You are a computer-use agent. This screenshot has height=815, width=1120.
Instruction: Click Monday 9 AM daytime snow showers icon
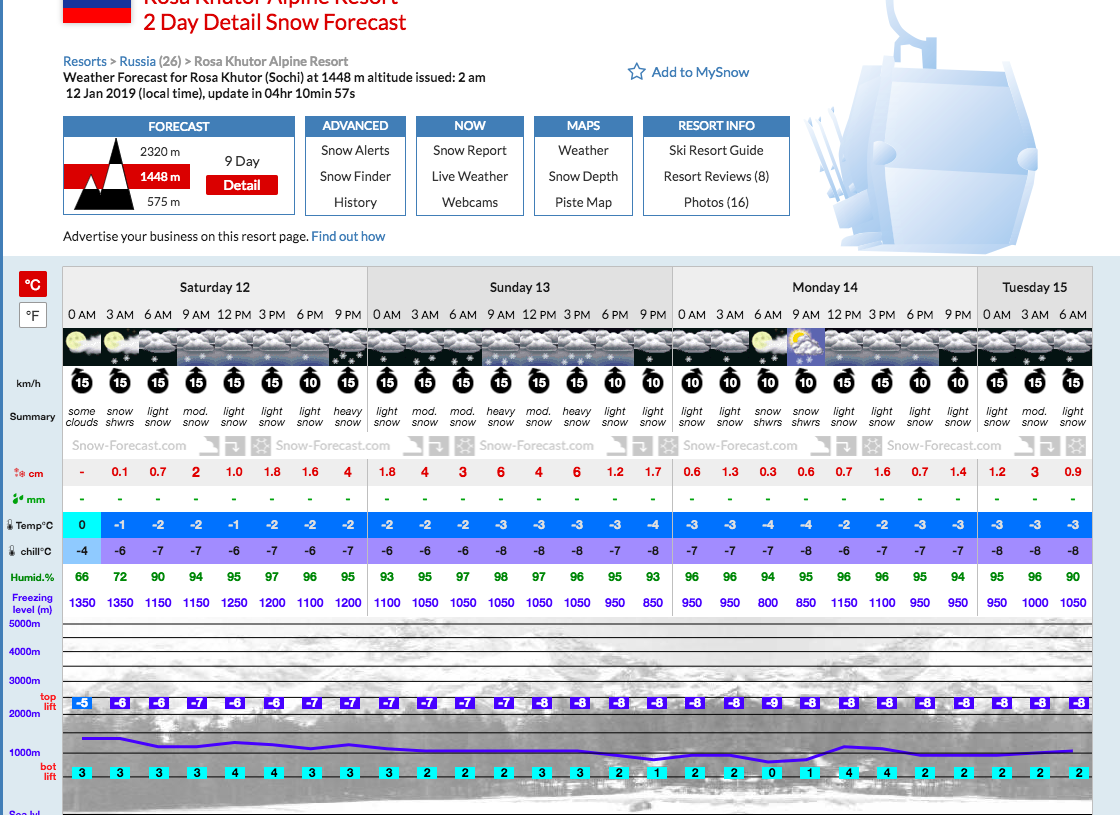(x=806, y=347)
